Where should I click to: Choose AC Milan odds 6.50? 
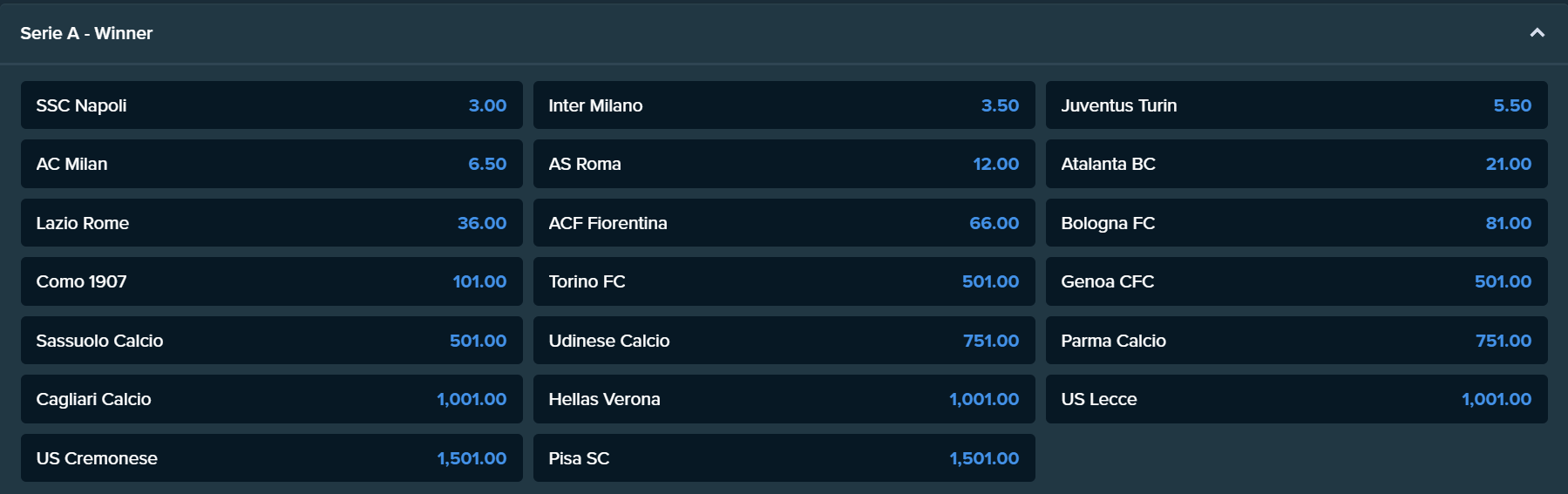pyautogui.click(x=272, y=164)
